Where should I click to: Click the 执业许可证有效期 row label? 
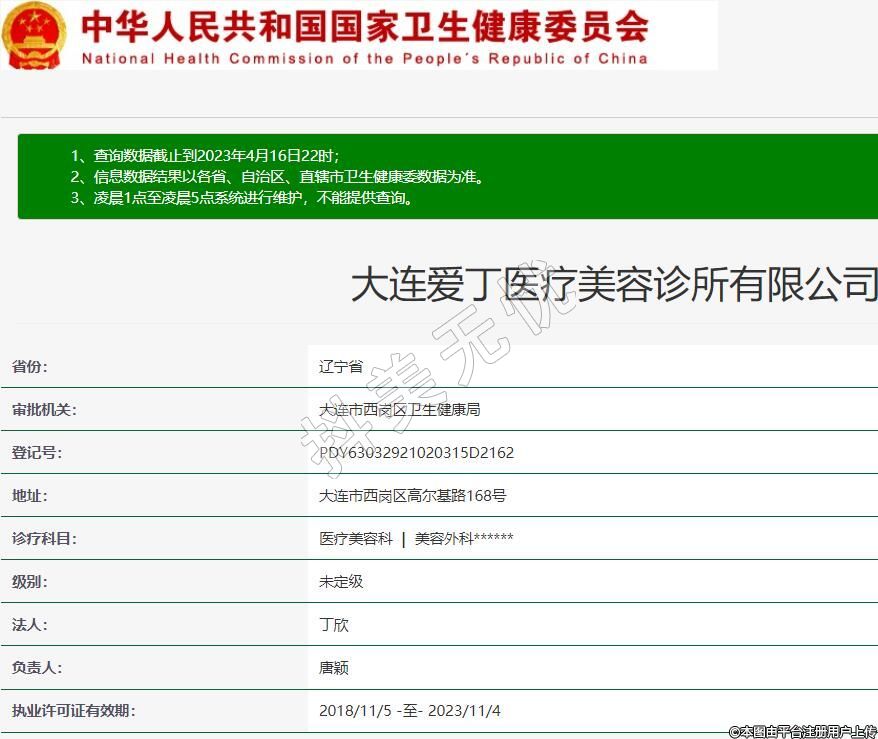73,711
